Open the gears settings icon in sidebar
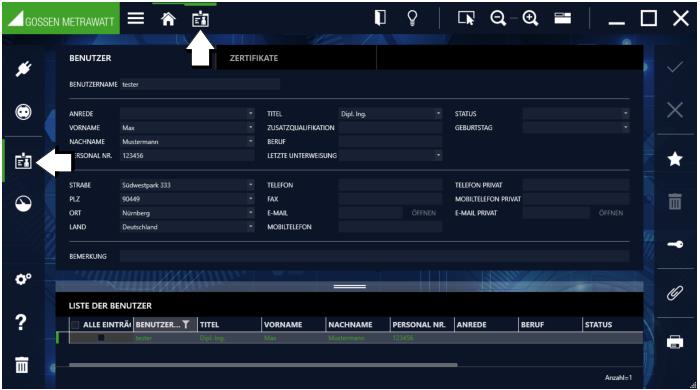Image resolution: width=700 pixels, height=390 pixels. [x=23, y=279]
